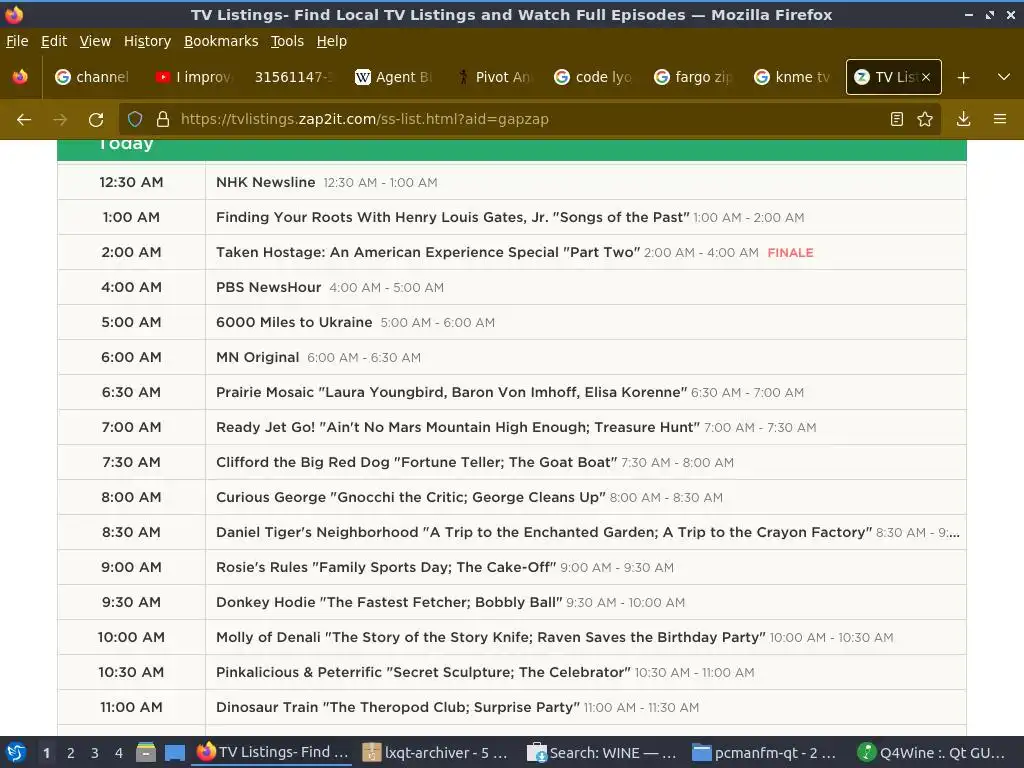Open 6000 Miles to Ukraine listing
The height and width of the screenshot is (768, 1024).
click(x=294, y=322)
